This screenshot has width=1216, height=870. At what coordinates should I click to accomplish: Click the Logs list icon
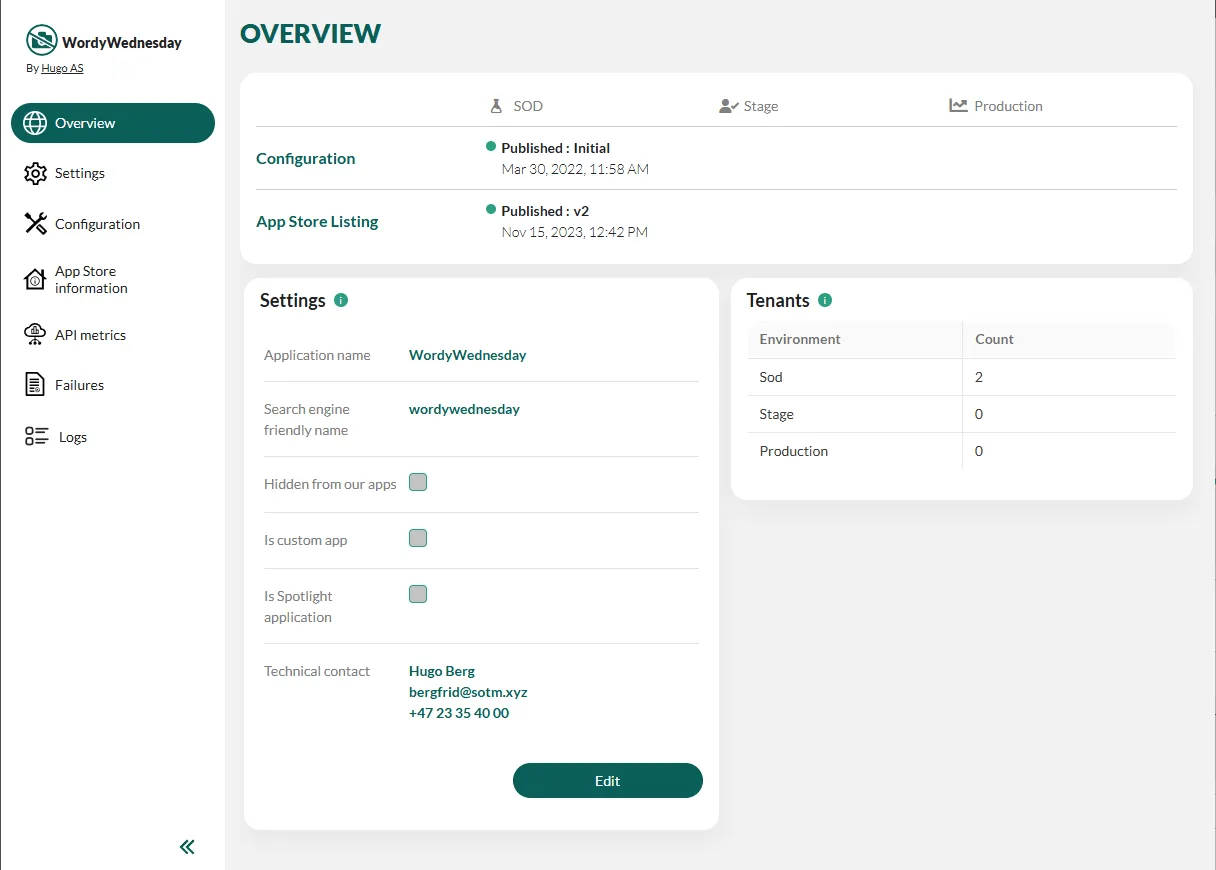click(x=37, y=437)
